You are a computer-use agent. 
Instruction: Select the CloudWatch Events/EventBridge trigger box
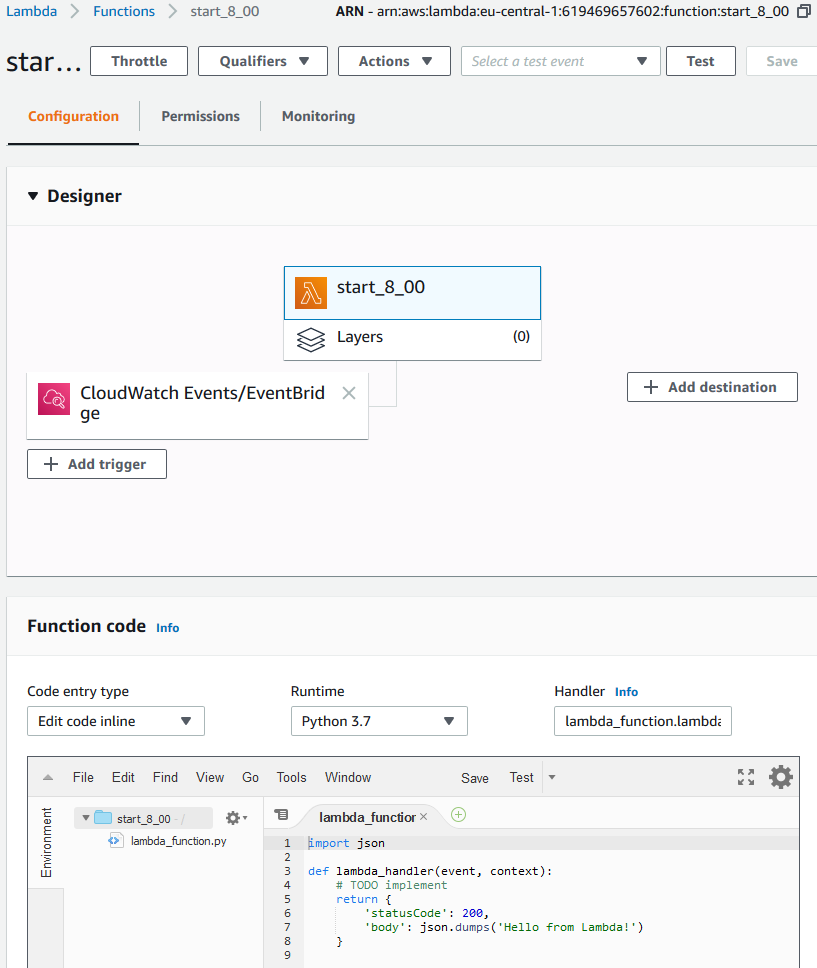(198, 406)
